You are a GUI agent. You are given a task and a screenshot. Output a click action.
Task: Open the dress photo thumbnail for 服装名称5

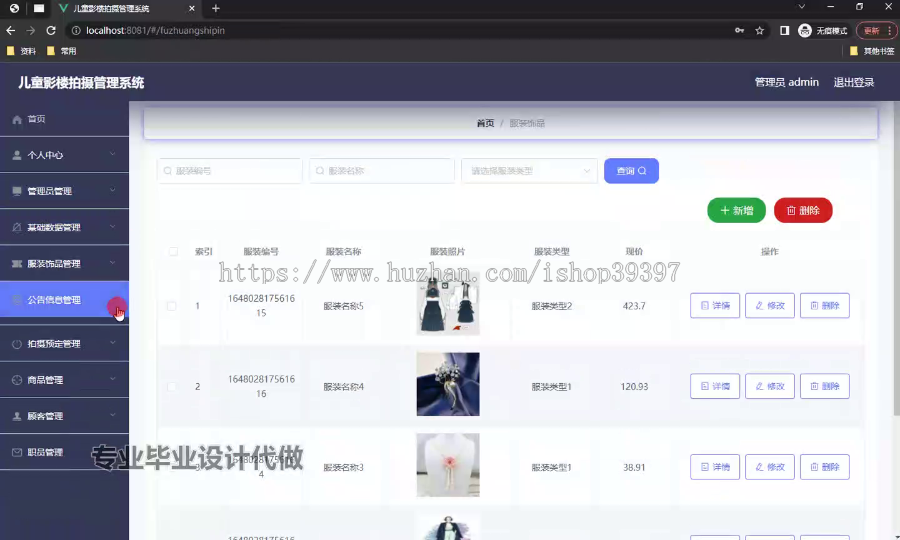[x=448, y=306]
